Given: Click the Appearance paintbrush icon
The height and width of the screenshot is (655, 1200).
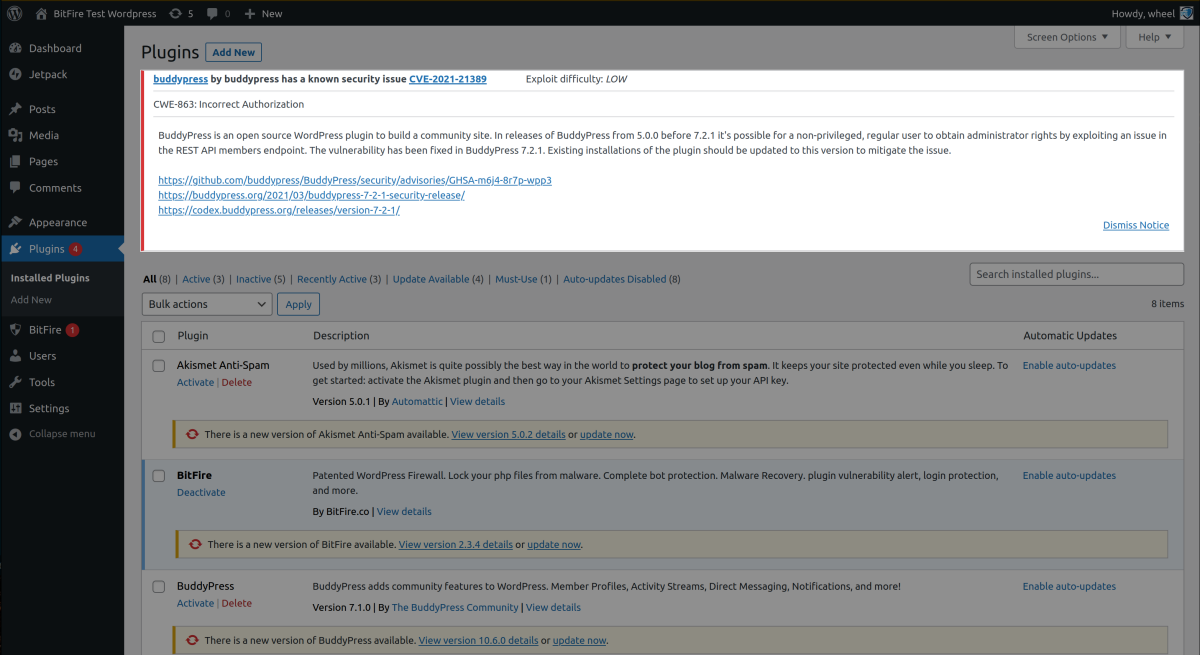Looking at the screenshot, I should [x=15, y=222].
